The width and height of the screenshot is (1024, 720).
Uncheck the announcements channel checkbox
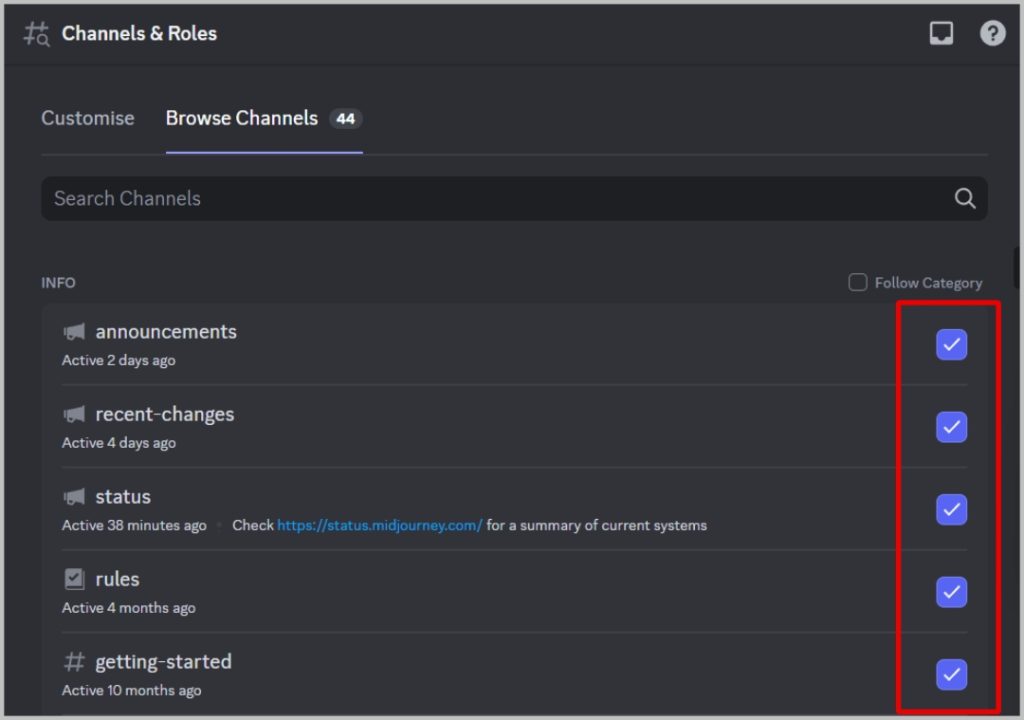[951, 345]
